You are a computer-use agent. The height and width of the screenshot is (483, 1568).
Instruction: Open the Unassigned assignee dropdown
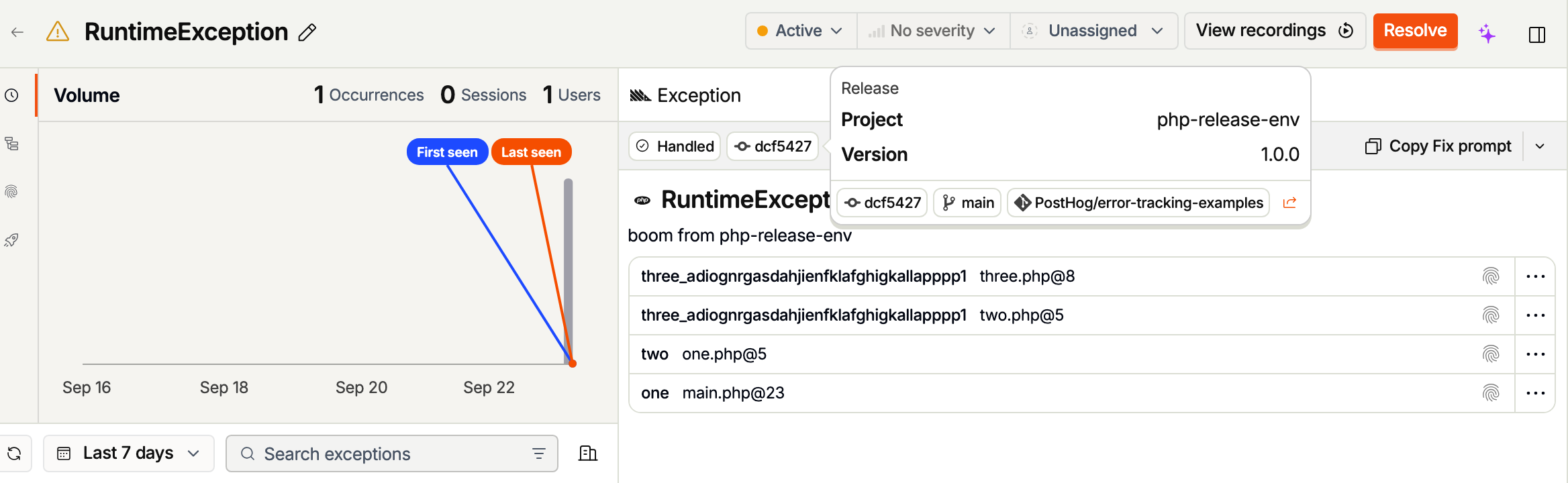[1093, 31]
